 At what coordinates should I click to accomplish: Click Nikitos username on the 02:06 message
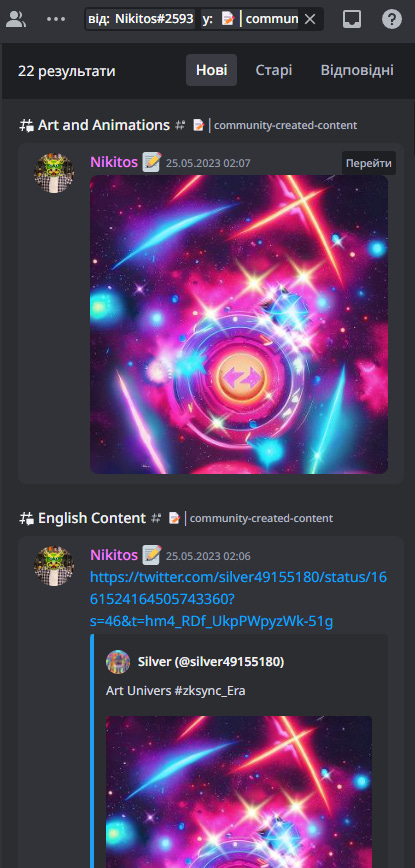(x=114, y=555)
